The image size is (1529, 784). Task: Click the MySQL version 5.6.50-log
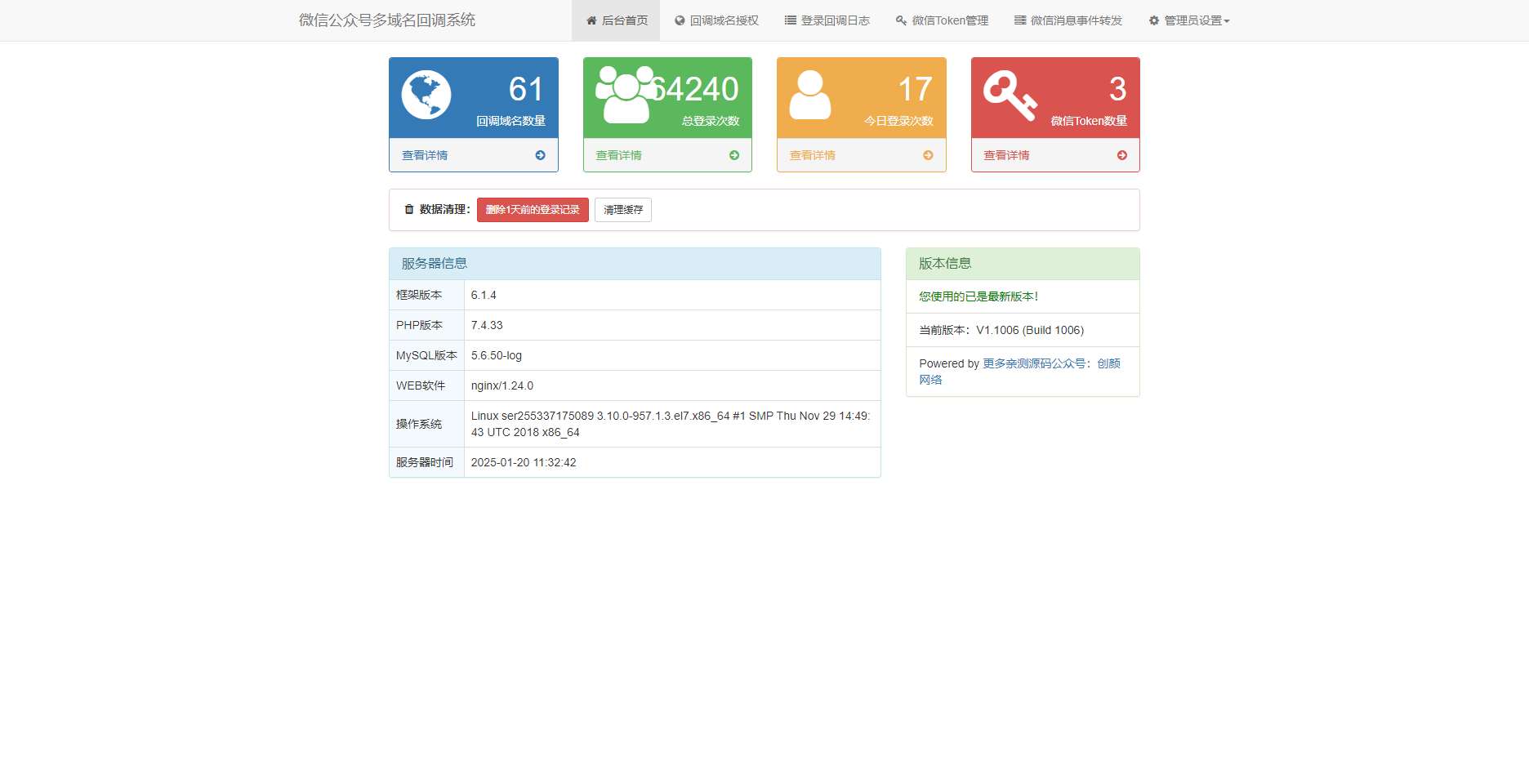tap(497, 355)
